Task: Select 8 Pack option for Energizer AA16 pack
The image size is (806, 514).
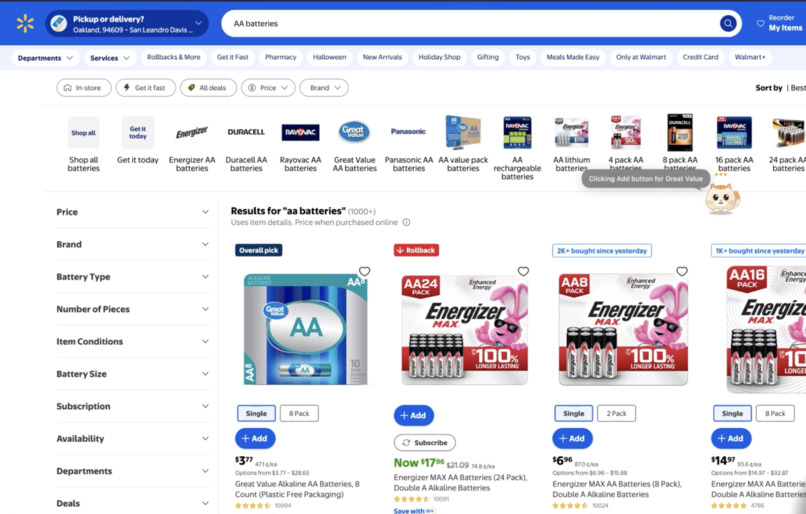Action: click(x=775, y=413)
